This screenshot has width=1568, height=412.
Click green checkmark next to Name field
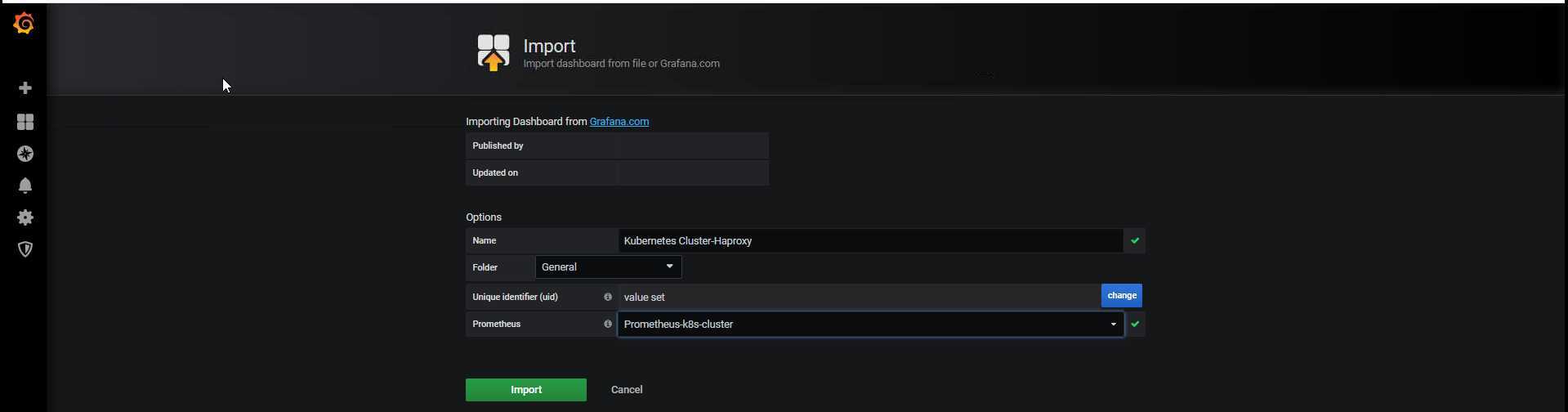point(1134,240)
